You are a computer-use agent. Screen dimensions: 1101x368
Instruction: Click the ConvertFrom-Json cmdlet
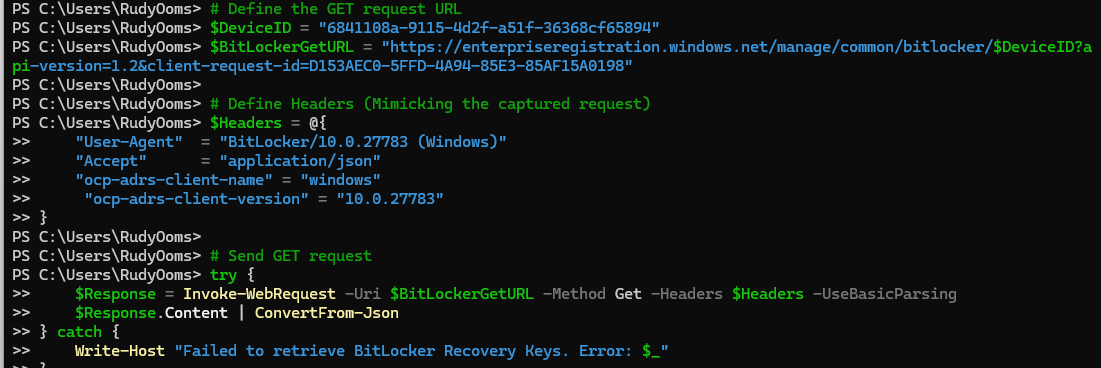pos(327,312)
